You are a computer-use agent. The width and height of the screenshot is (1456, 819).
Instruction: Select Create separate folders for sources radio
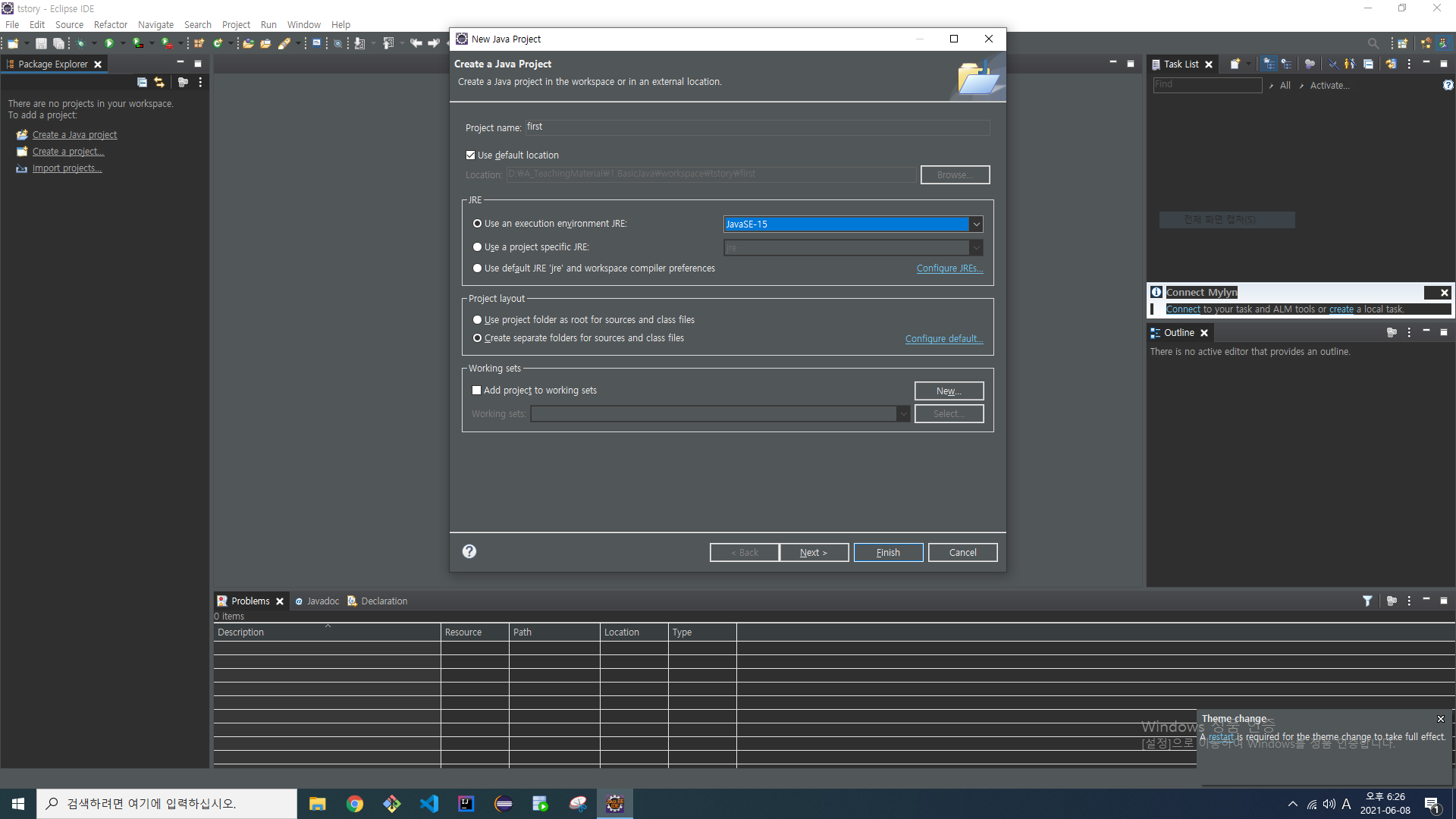(477, 338)
